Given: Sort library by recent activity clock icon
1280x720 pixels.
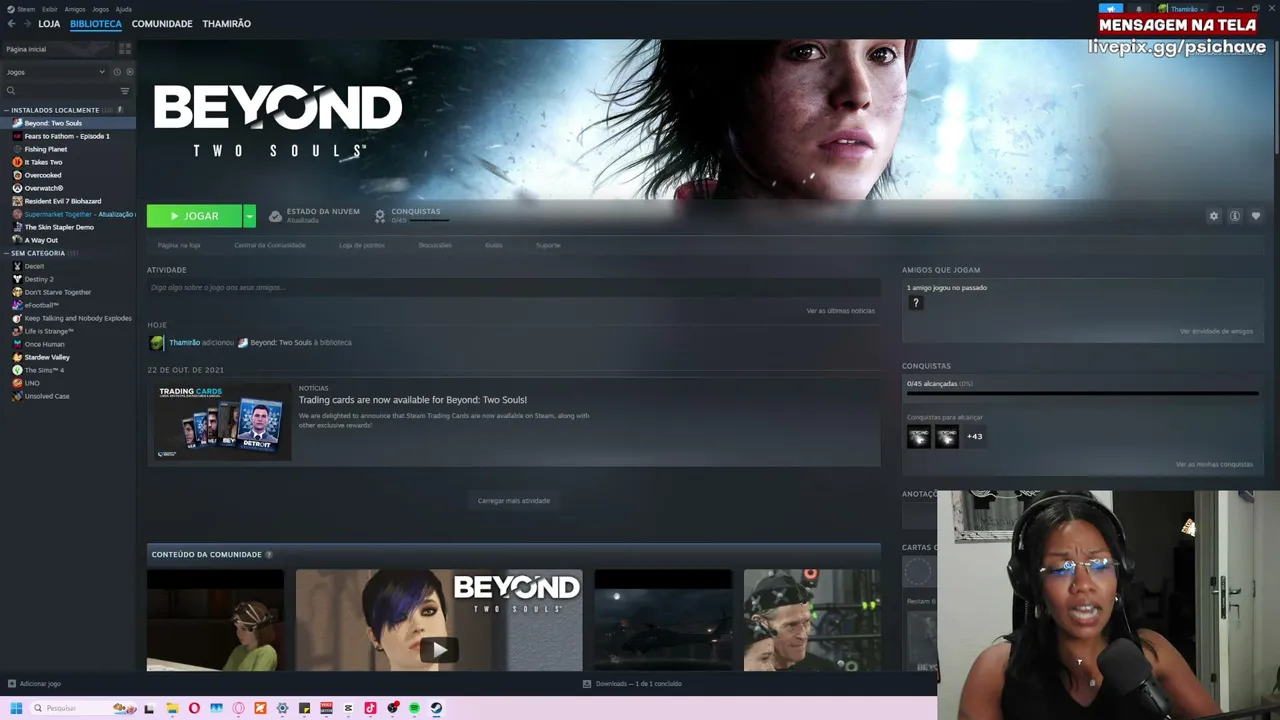Looking at the screenshot, I should 117,72.
